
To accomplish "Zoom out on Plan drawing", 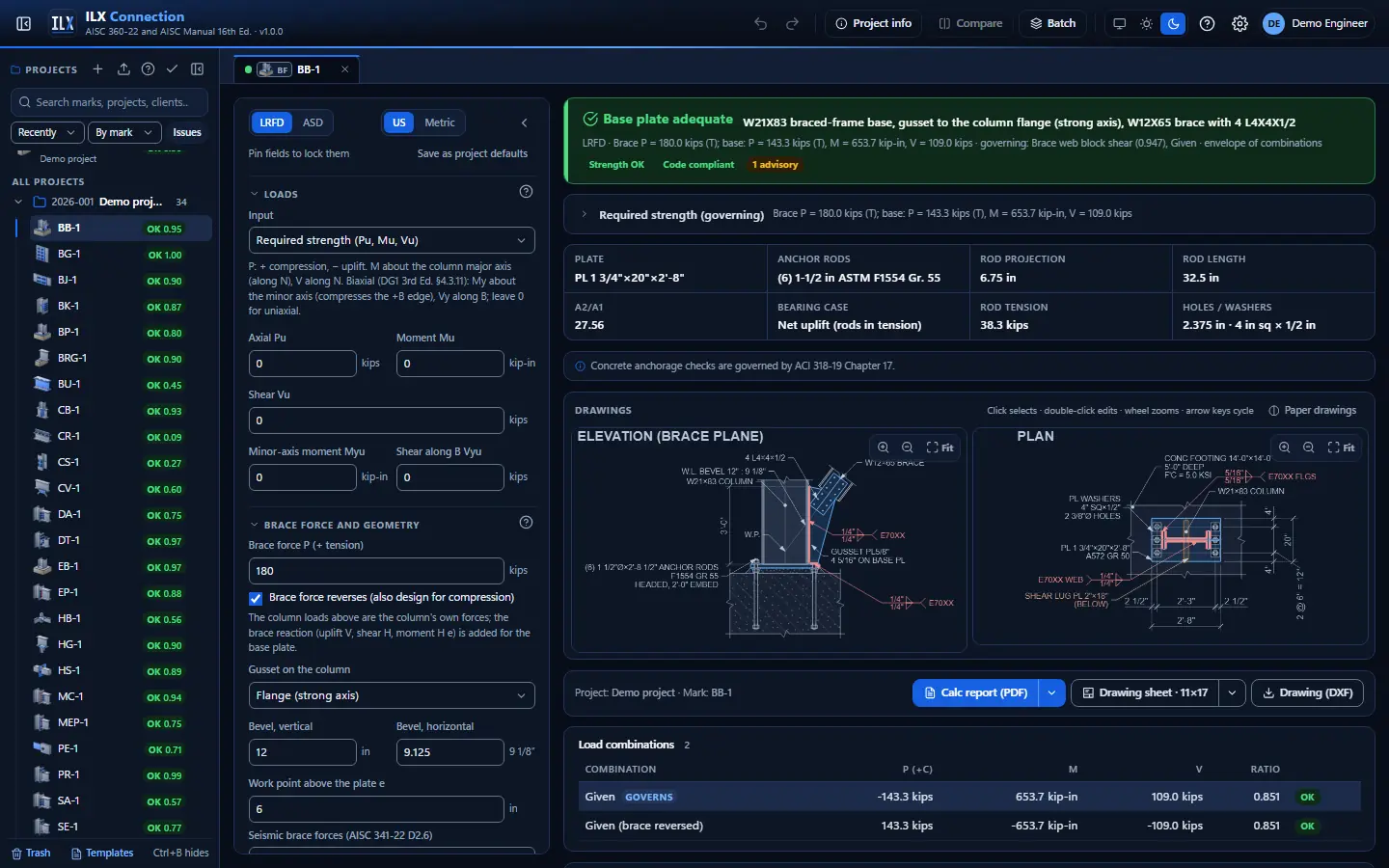I will pyautogui.click(x=1309, y=448).
